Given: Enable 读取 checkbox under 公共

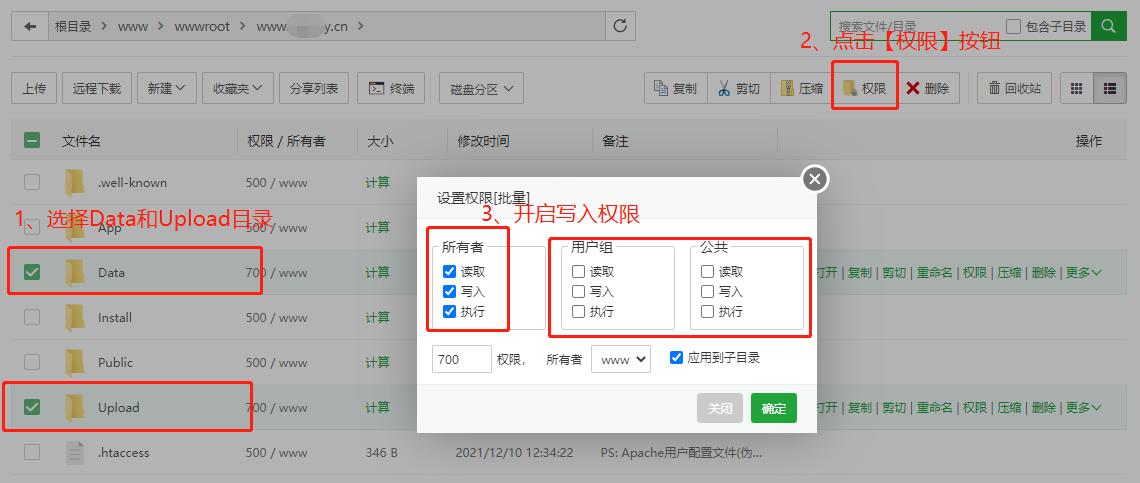Looking at the screenshot, I should click(x=708, y=272).
